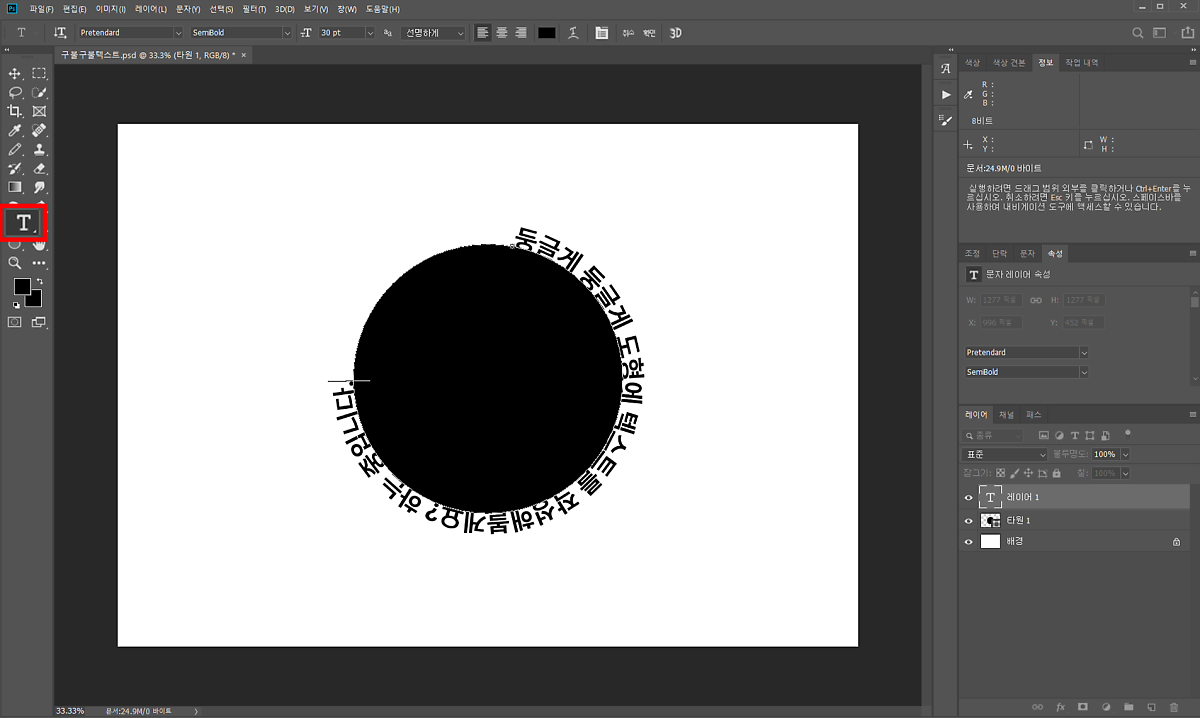
Task: Click the delete layer trash icon
Action: click(1173, 707)
